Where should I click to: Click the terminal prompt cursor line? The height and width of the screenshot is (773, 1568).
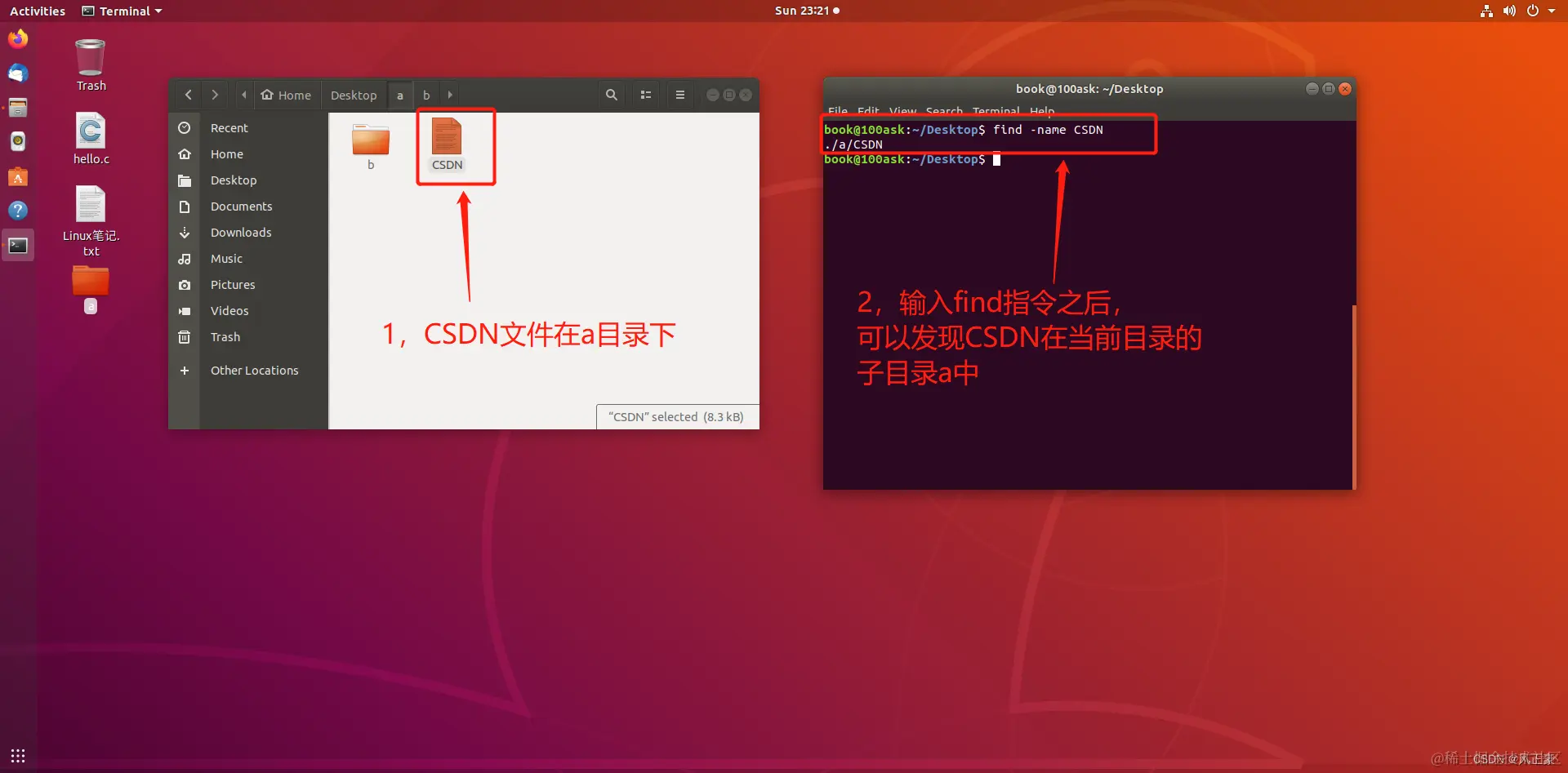912,159
